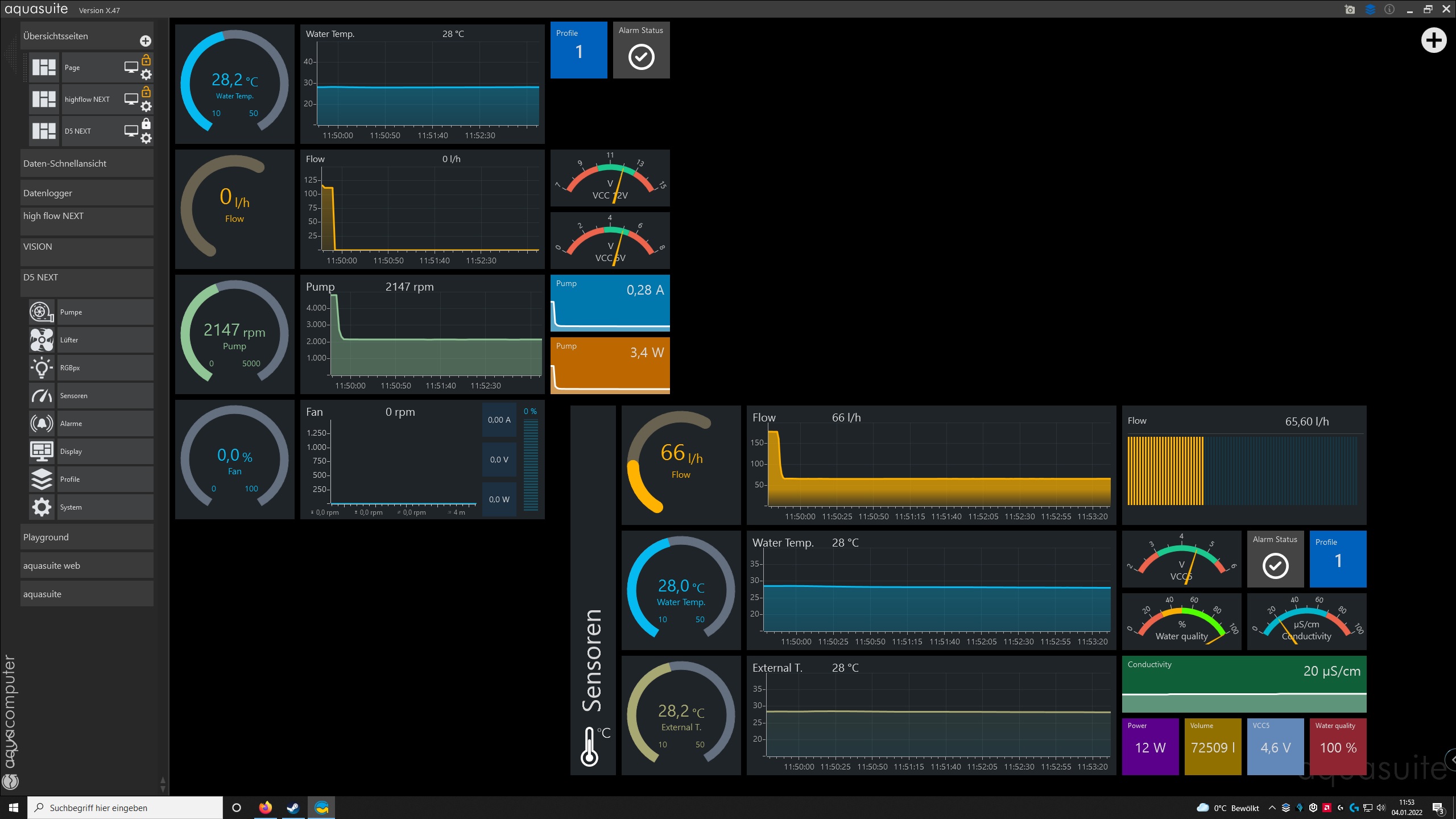Screen dimensions: 1456x819
Task: Click camera screenshot icon in title bar
Action: [1350, 10]
